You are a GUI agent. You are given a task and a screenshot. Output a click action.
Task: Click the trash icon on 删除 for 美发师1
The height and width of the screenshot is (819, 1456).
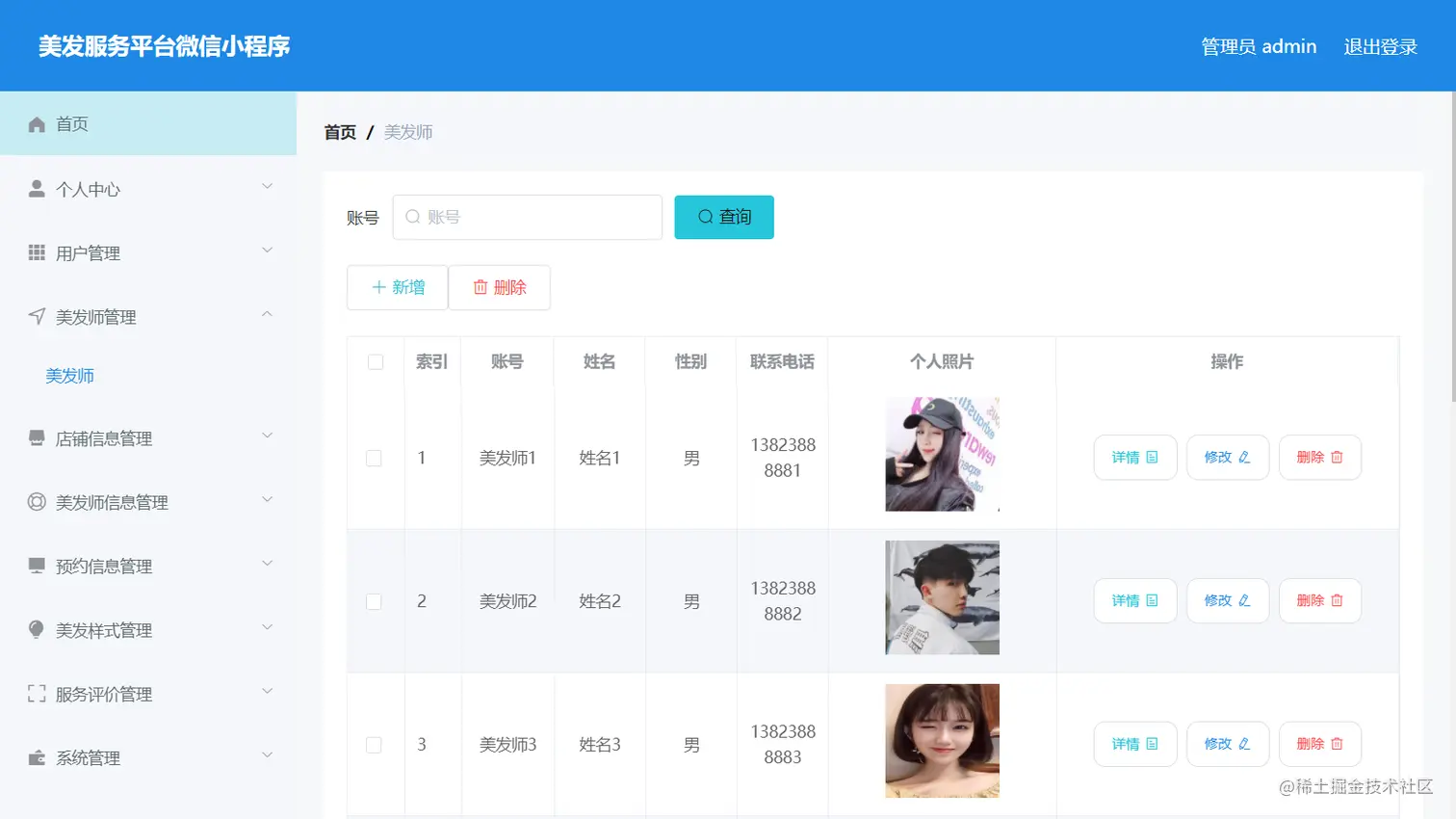coord(1337,458)
